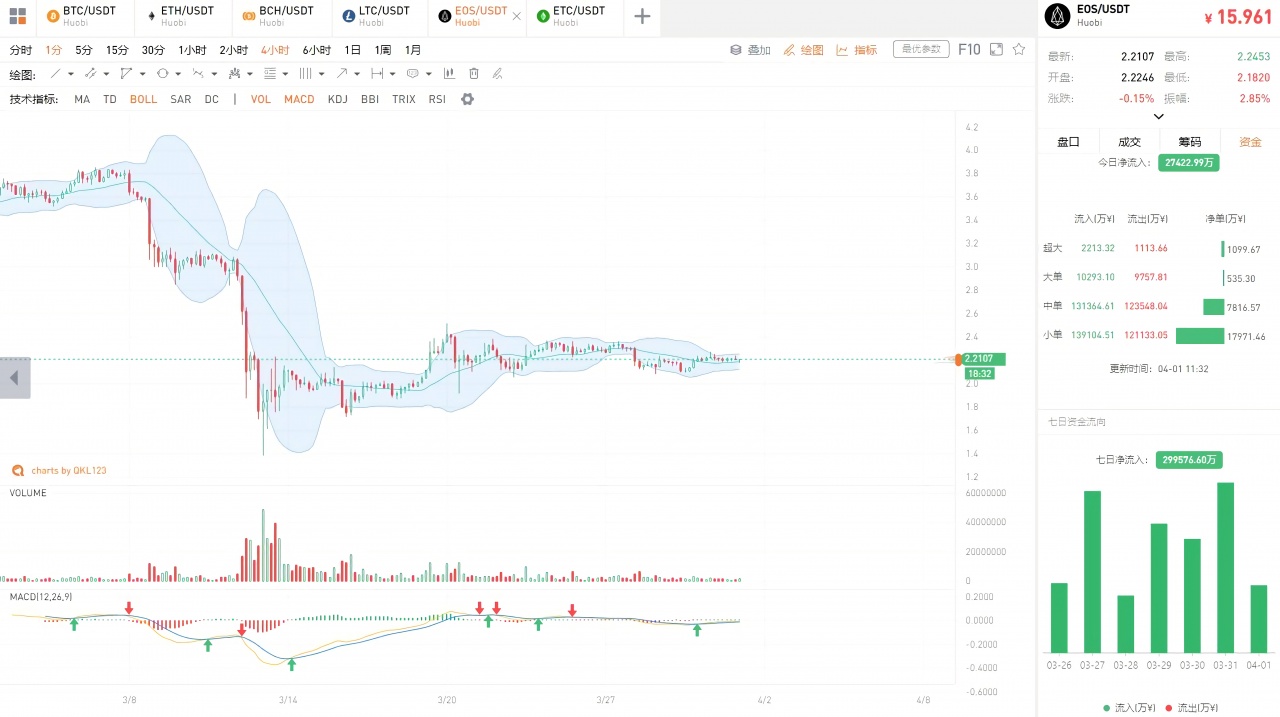Expand Fibonacci lines tool dropdown arrow
This screenshot has width=1280, height=717.
(286, 74)
